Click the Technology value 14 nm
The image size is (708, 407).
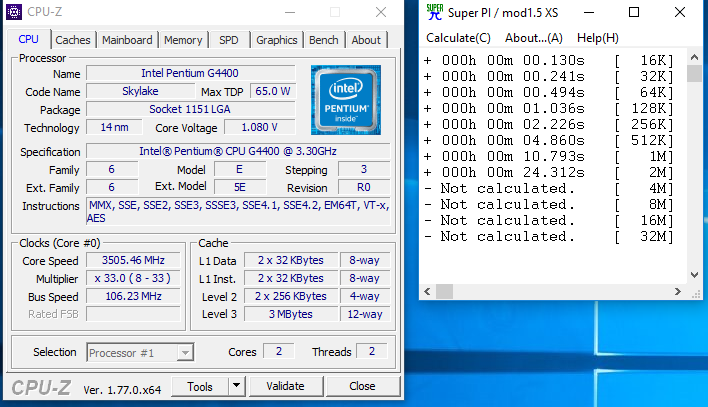click(x=114, y=127)
